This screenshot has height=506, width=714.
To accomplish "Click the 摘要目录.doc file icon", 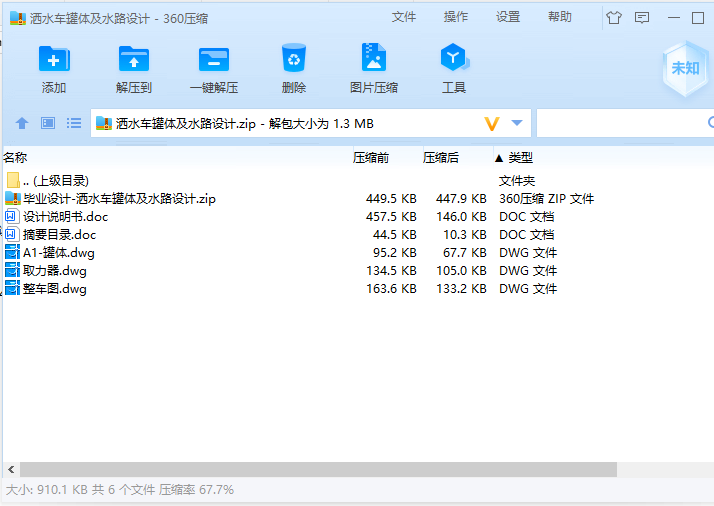I will click(x=12, y=235).
